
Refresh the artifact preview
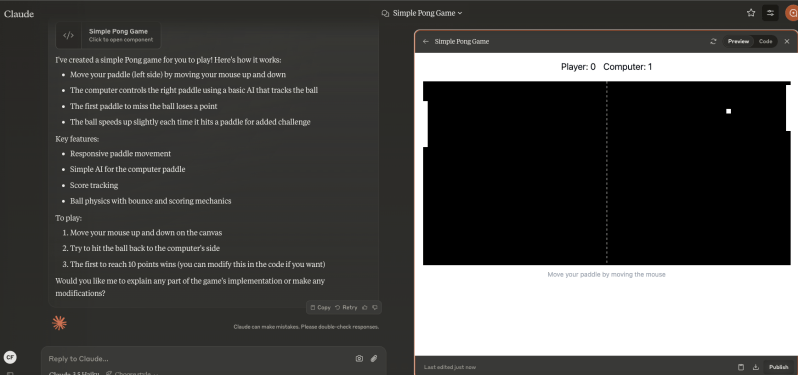click(x=713, y=42)
